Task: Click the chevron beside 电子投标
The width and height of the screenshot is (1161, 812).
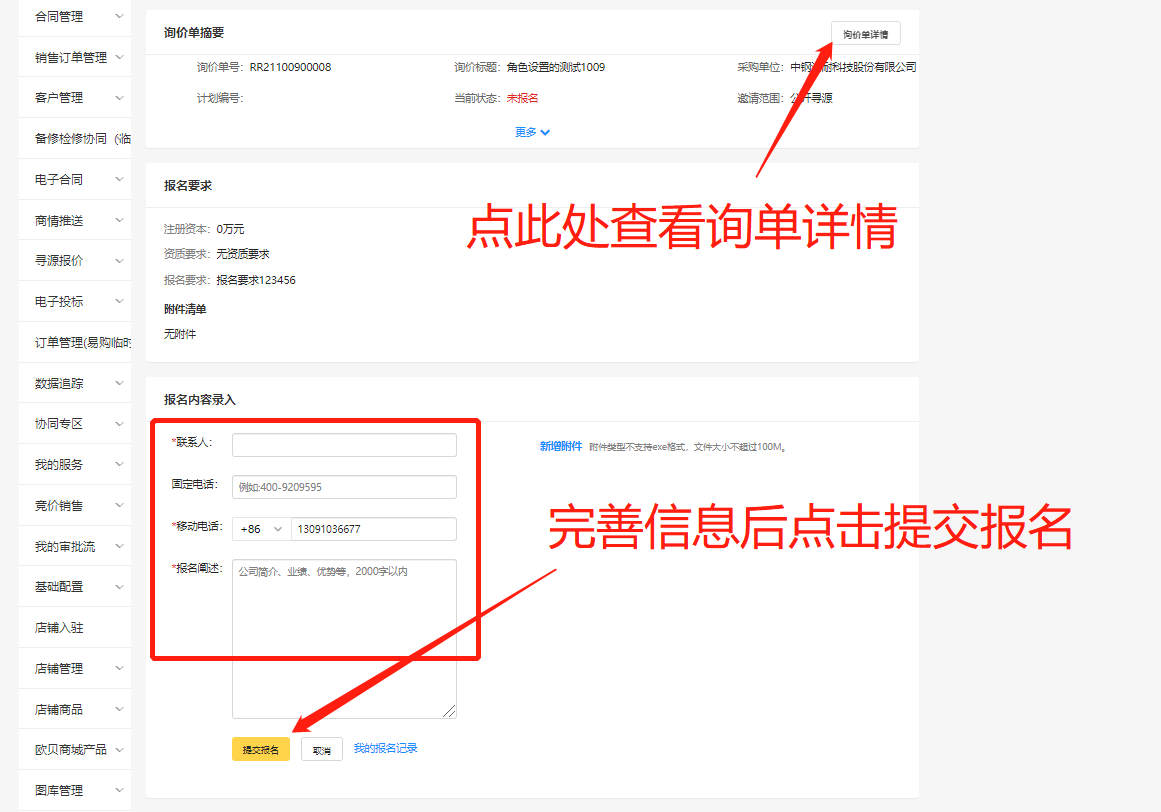Action: tap(119, 302)
